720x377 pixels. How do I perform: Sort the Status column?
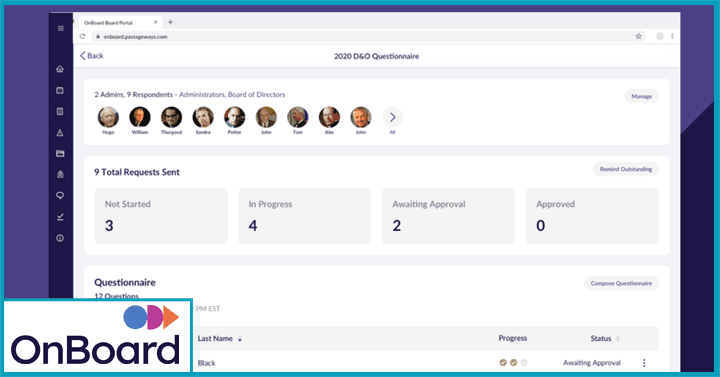618,339
